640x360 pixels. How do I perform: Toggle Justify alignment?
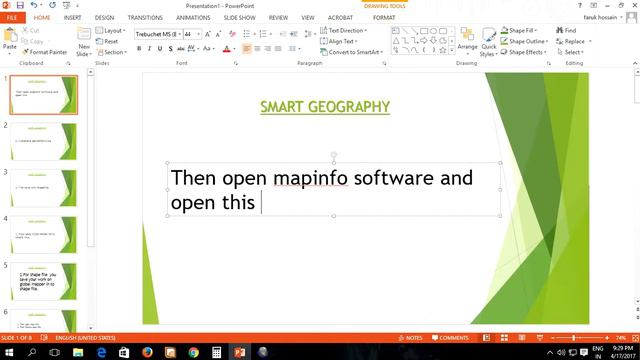(x=278, y=49)
